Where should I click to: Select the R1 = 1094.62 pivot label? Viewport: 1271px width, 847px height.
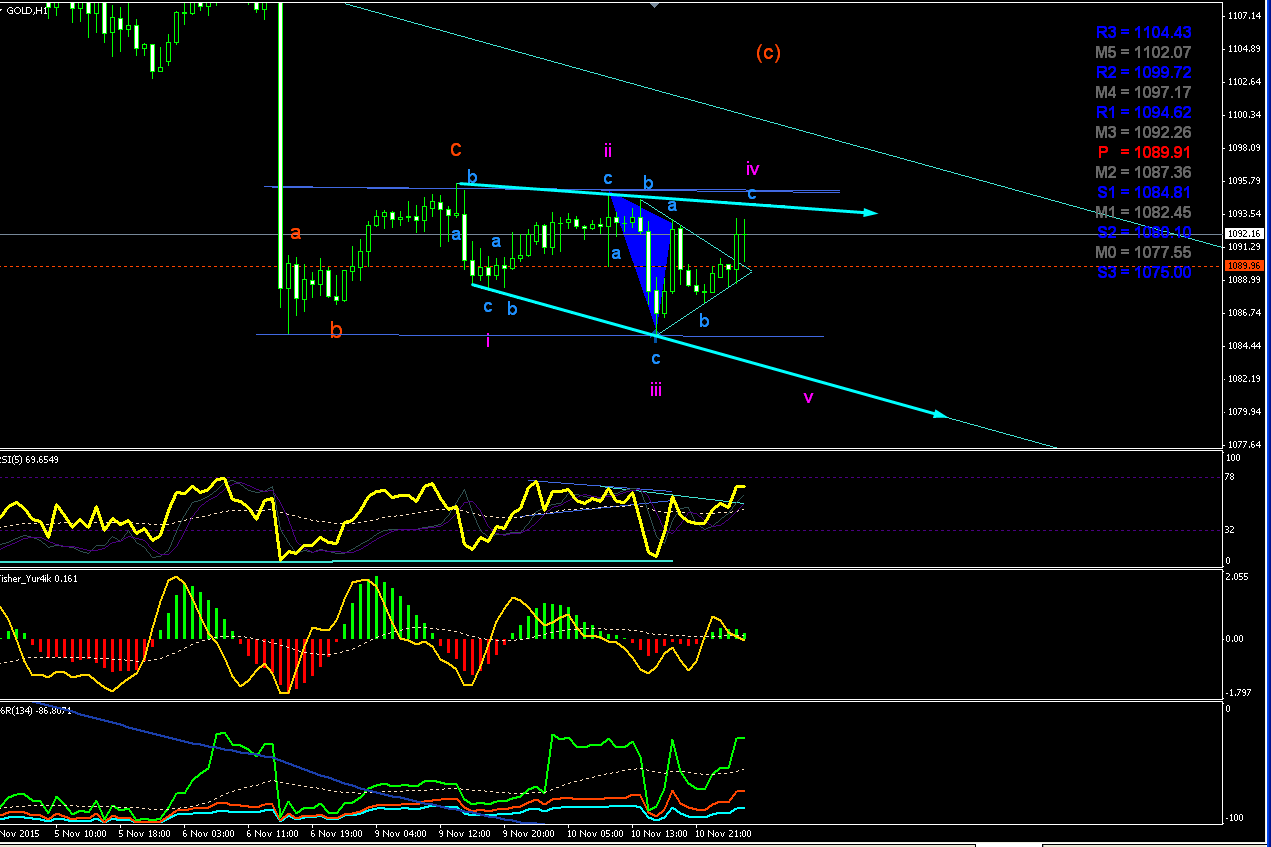[1143, 112]
